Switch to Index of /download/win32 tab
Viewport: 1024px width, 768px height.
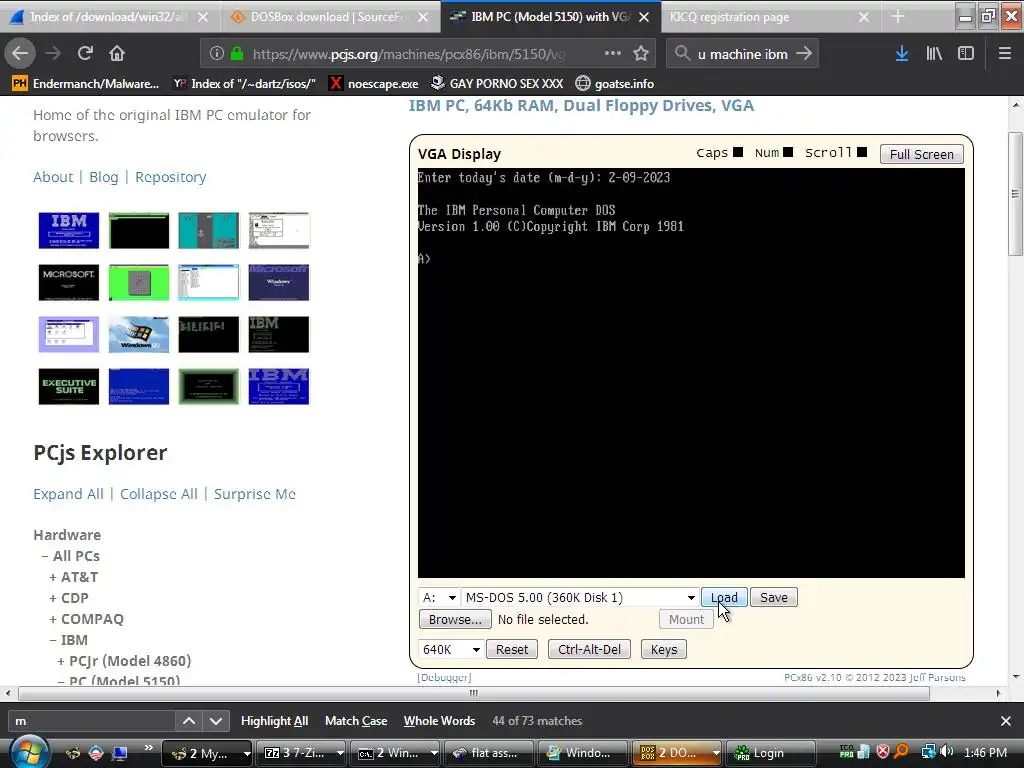pyautogui.click(x=109, y=17)
